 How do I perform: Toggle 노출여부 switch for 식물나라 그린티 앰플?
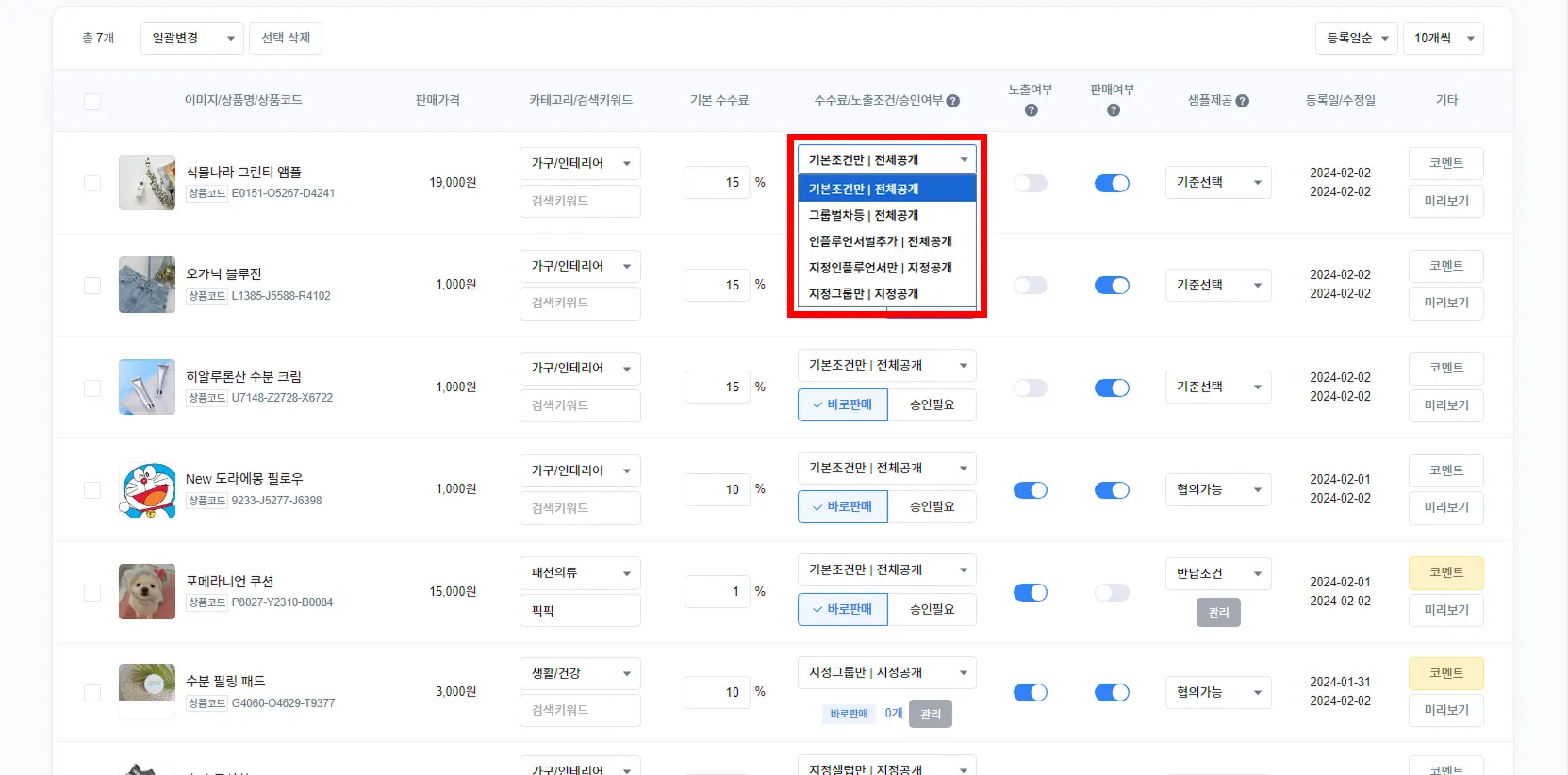click(1031, 183)
